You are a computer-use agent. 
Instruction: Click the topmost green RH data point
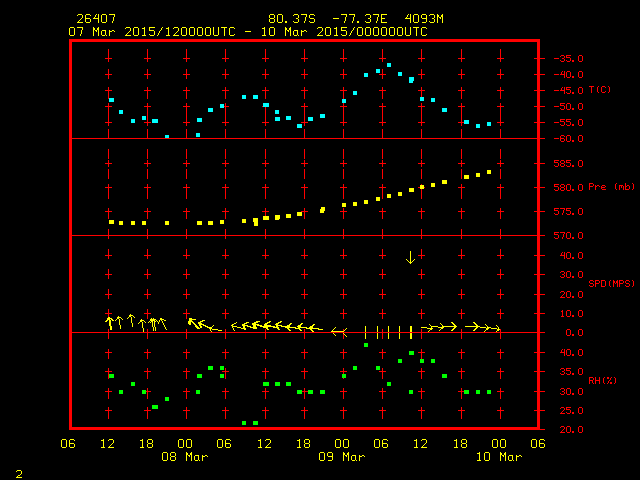(x=366, y=345)
